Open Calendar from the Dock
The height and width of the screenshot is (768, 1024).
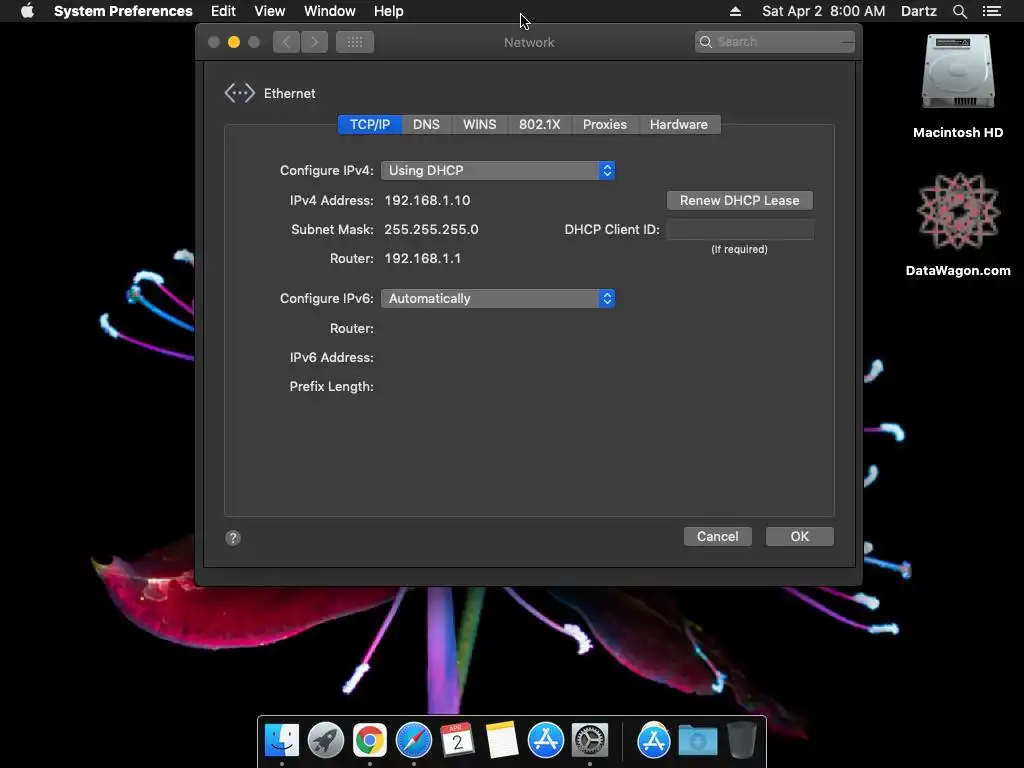coord(457,740)
